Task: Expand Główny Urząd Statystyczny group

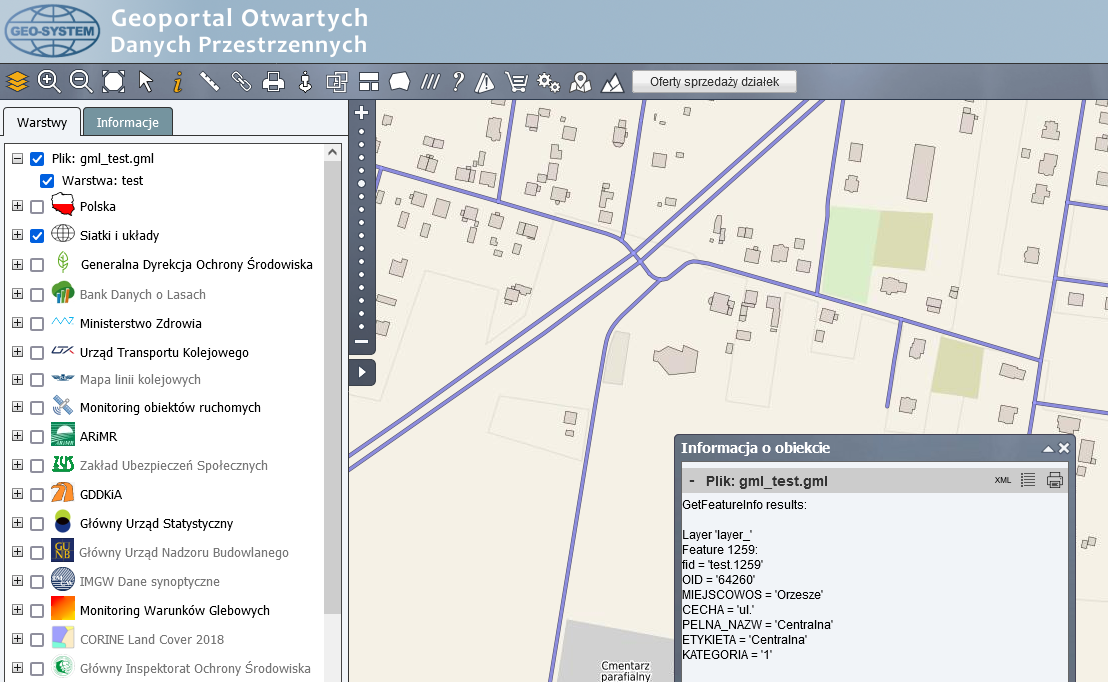Action: point(18,523)
